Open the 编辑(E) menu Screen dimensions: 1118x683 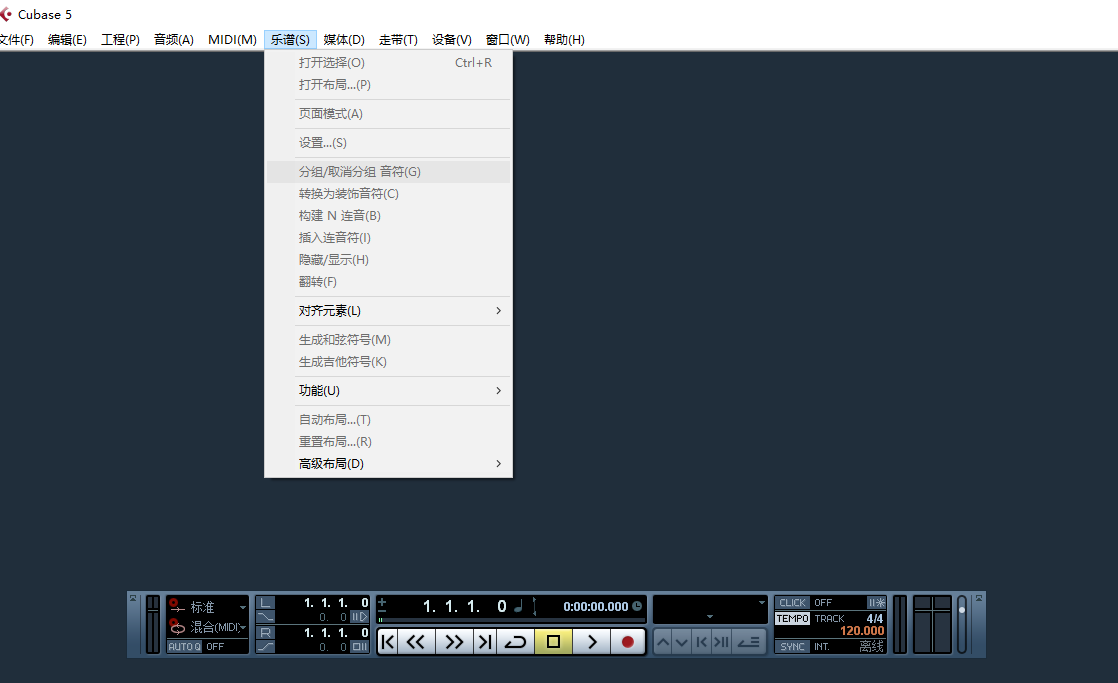pyautogui.click(x=67, y=40)
